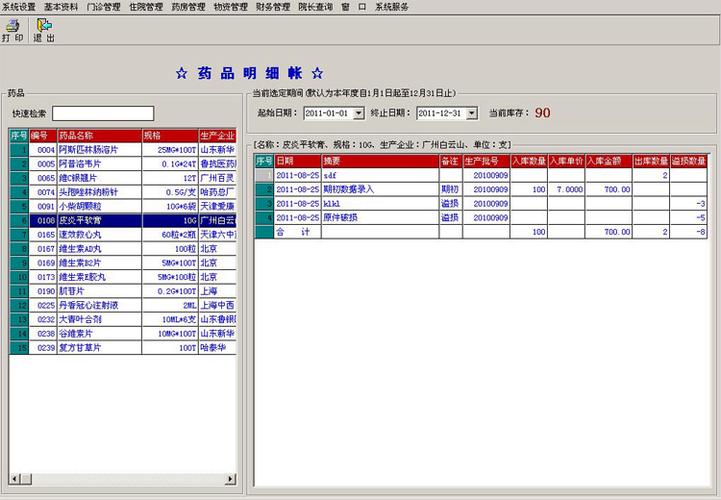Click the current stock value 90

pos(543,113)
